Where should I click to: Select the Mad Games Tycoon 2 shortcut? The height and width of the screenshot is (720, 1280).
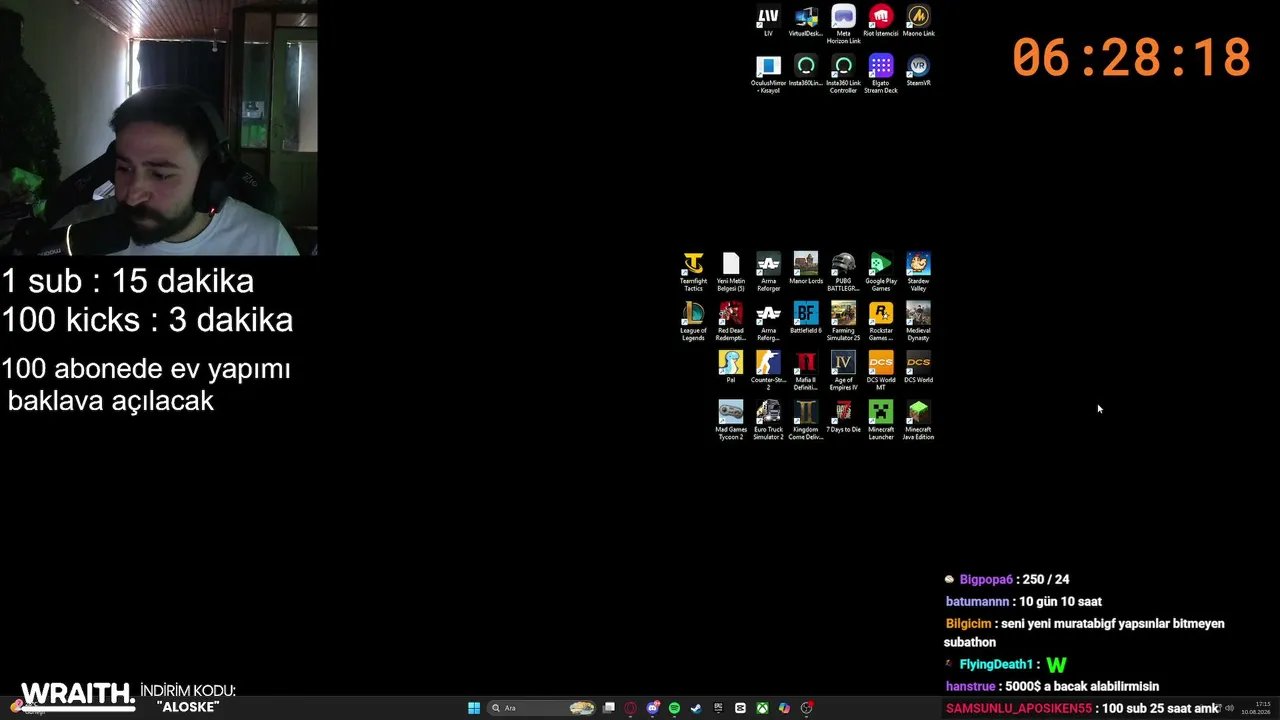[x=731, y=420]
